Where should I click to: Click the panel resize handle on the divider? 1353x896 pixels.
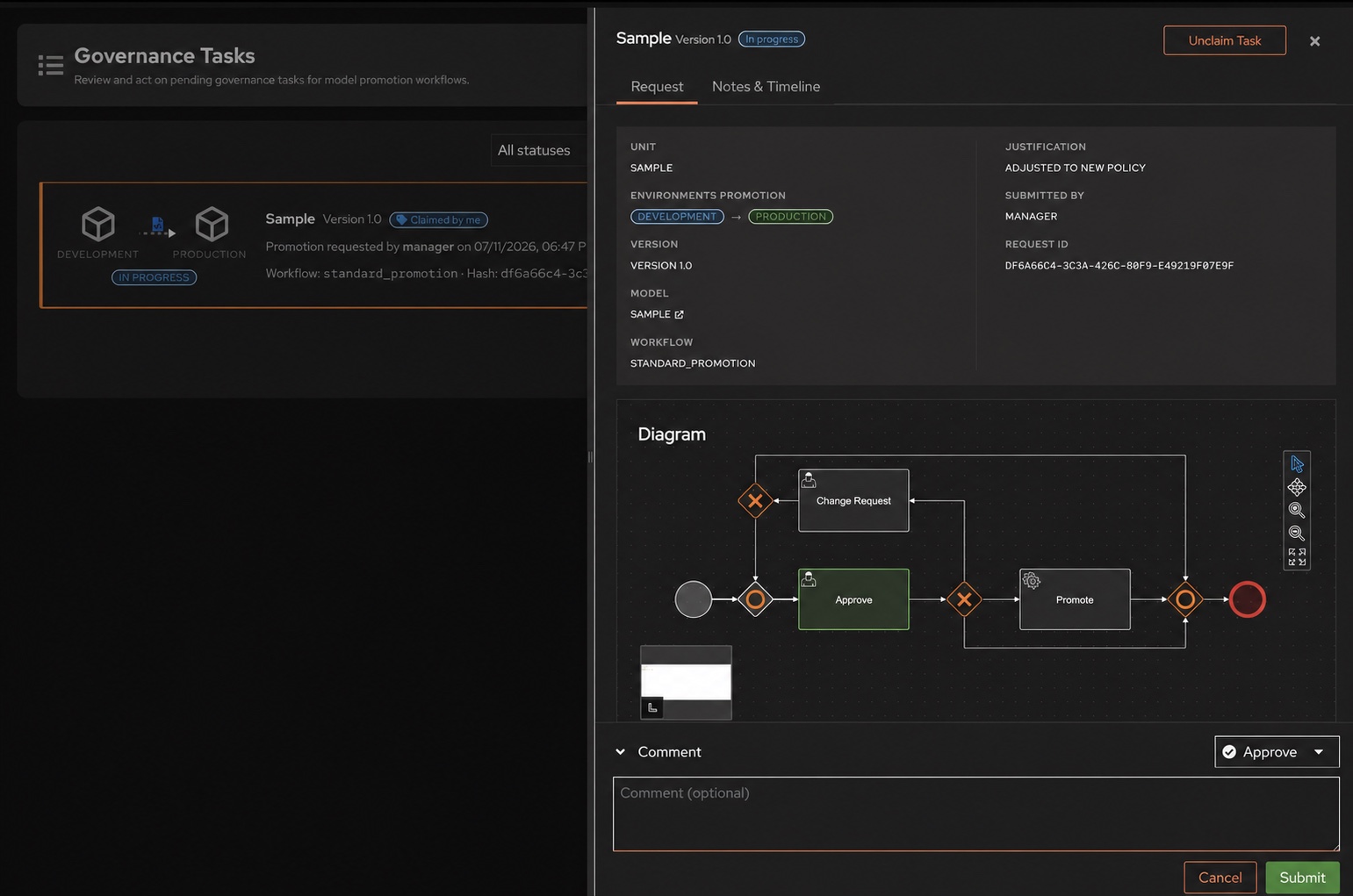pos(590,456)
